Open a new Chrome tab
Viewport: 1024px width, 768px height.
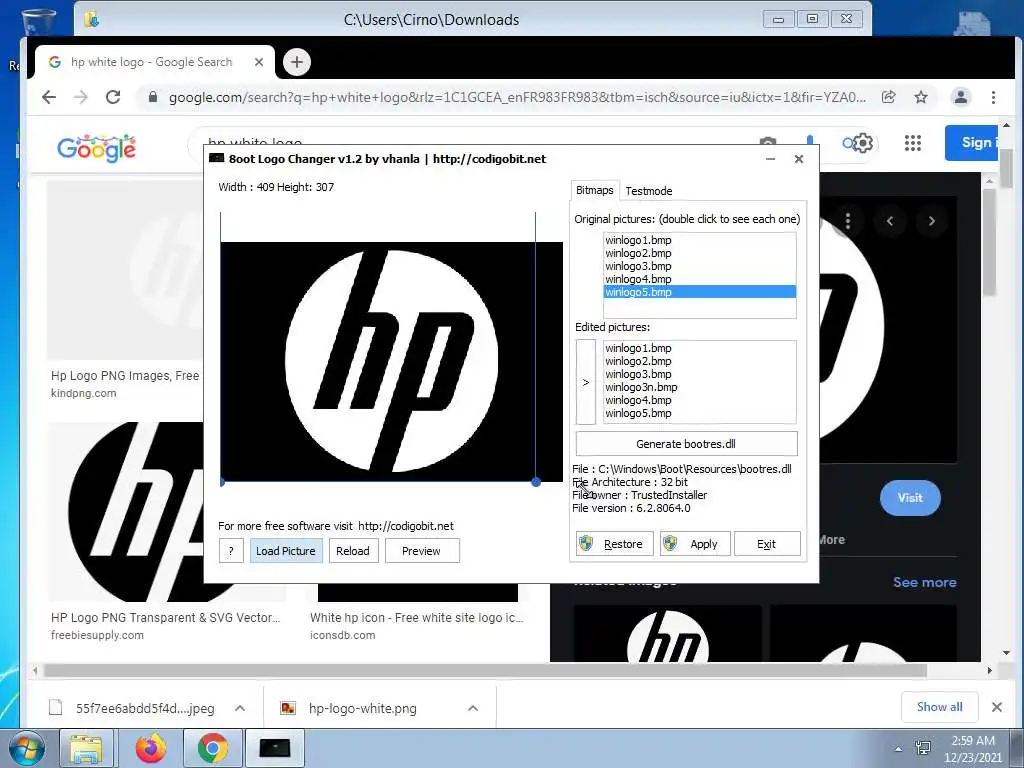tap(297, 62)
